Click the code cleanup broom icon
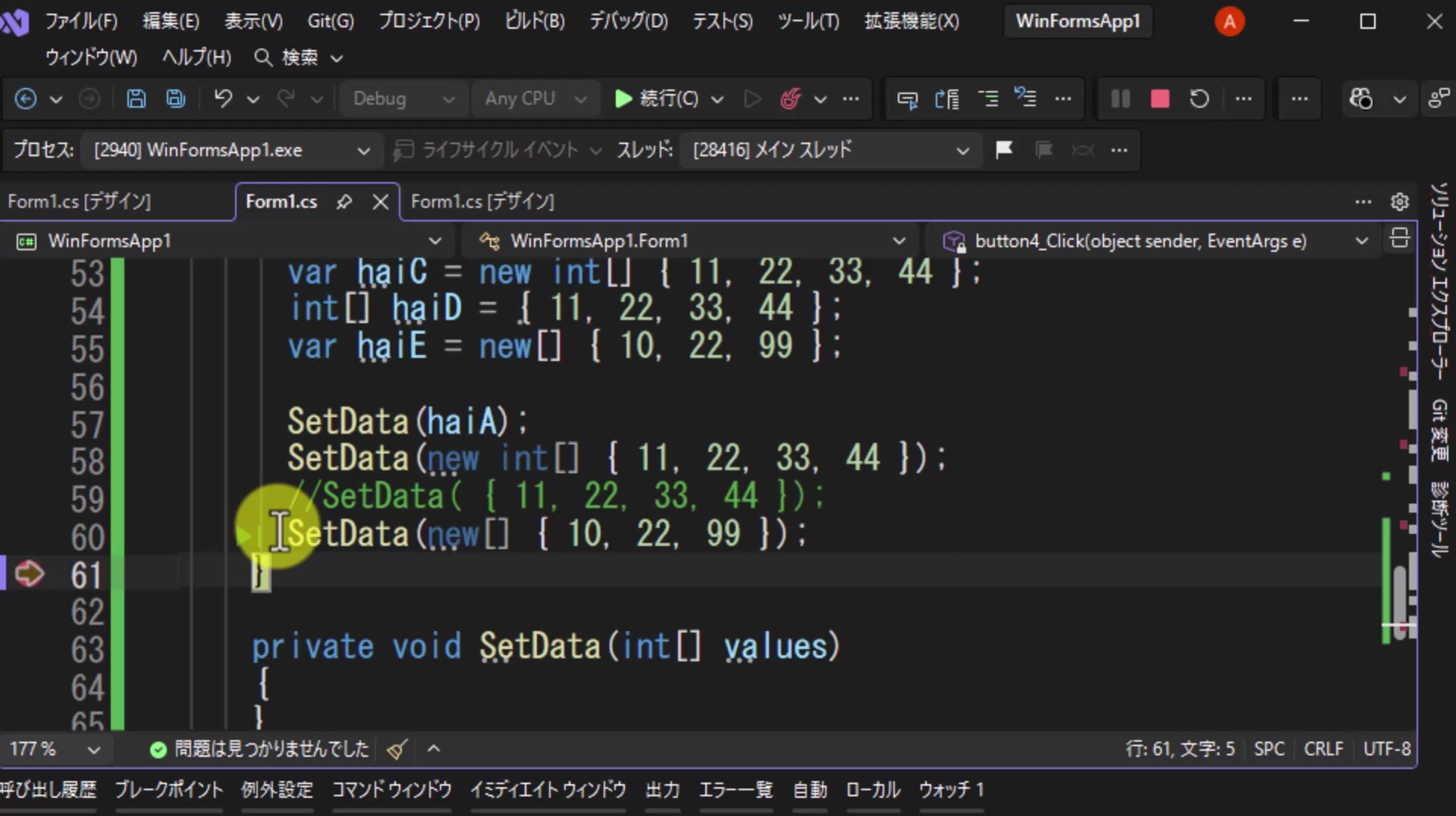This screenshot has width=1456, height=816. (397, 749)
